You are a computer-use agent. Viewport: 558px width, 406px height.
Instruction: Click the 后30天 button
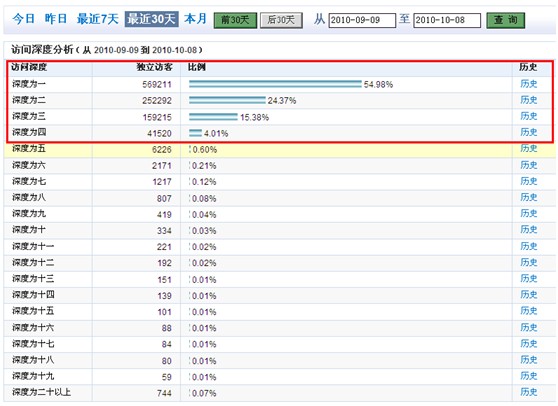tap(281, 20)
